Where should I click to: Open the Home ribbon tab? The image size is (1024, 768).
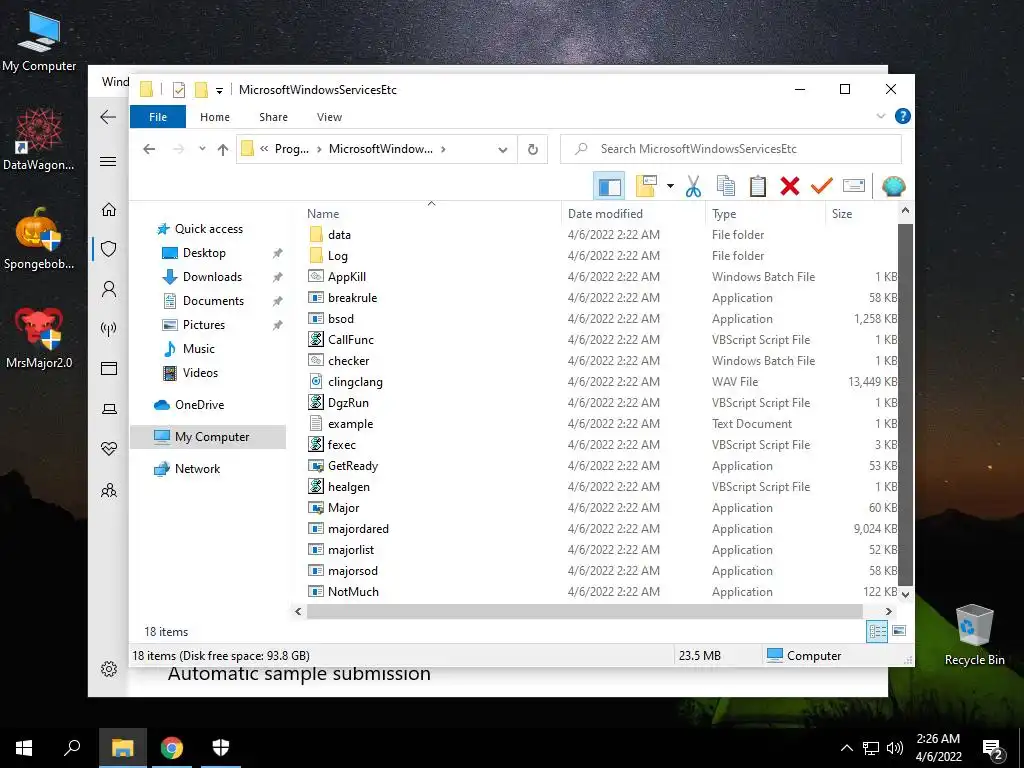215,117
